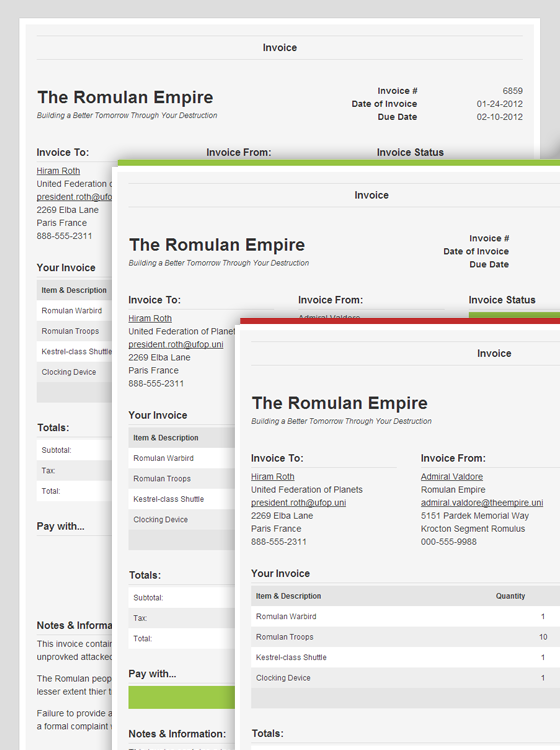Screen dimensions: 560x750
Task: Click 'Item & Description' header in red-topped invoice
Action: [x=288, y=596]
